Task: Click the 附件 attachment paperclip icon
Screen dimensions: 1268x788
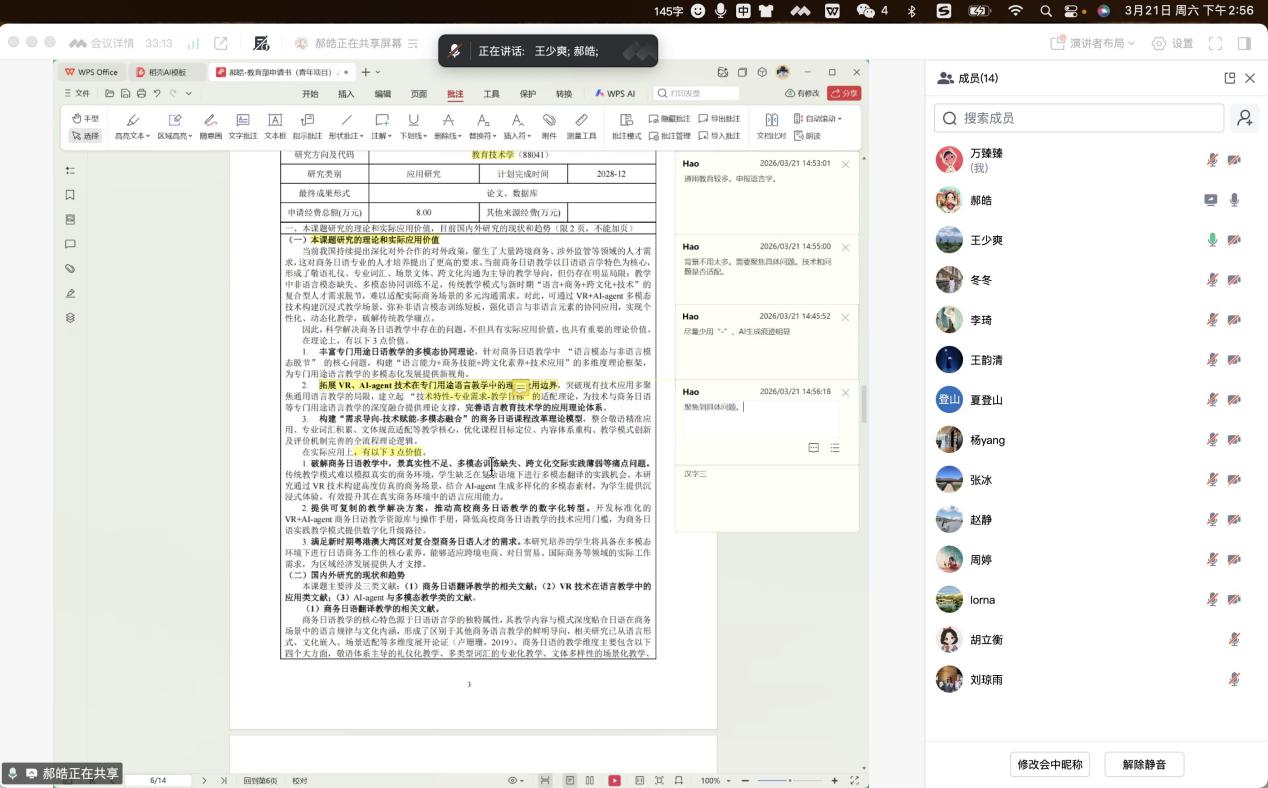Action: 549,125
